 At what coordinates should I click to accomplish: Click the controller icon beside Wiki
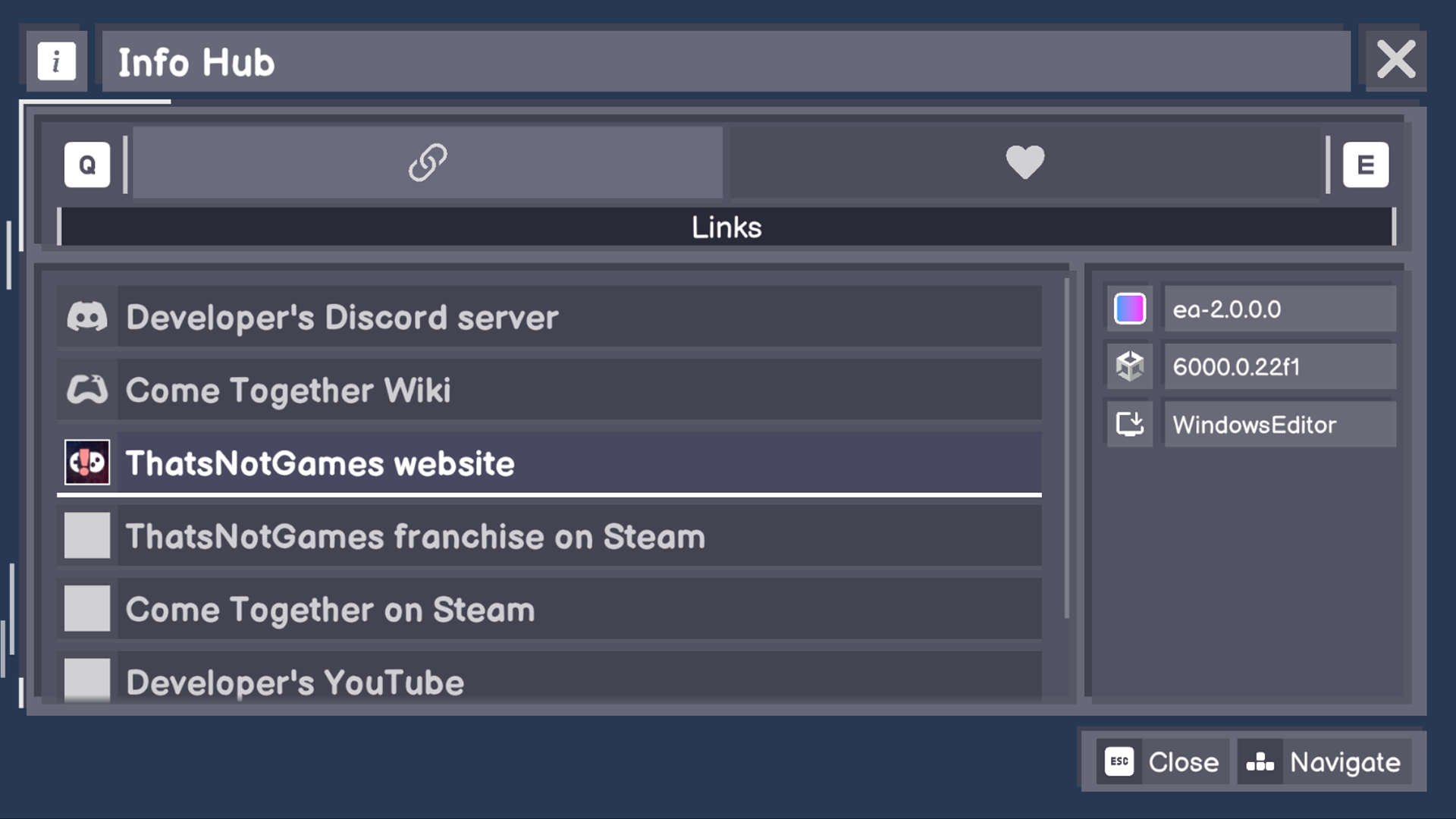(87, 391)
